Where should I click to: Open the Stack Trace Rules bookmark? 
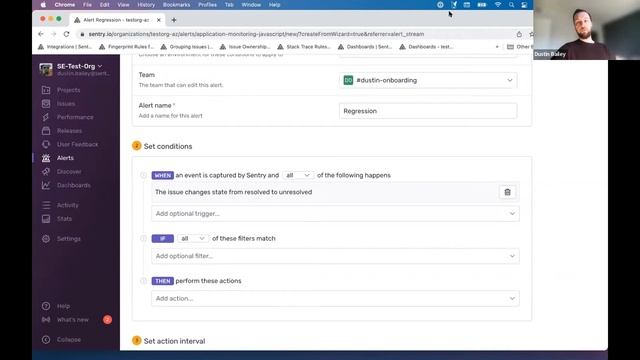[304, 47]
